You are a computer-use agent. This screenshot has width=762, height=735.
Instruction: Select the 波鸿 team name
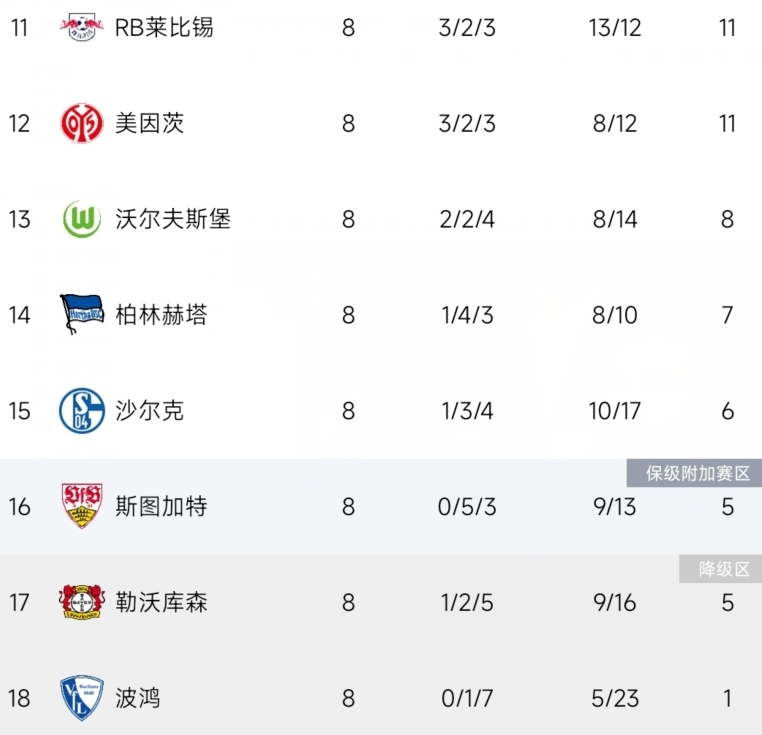[138, 698]
